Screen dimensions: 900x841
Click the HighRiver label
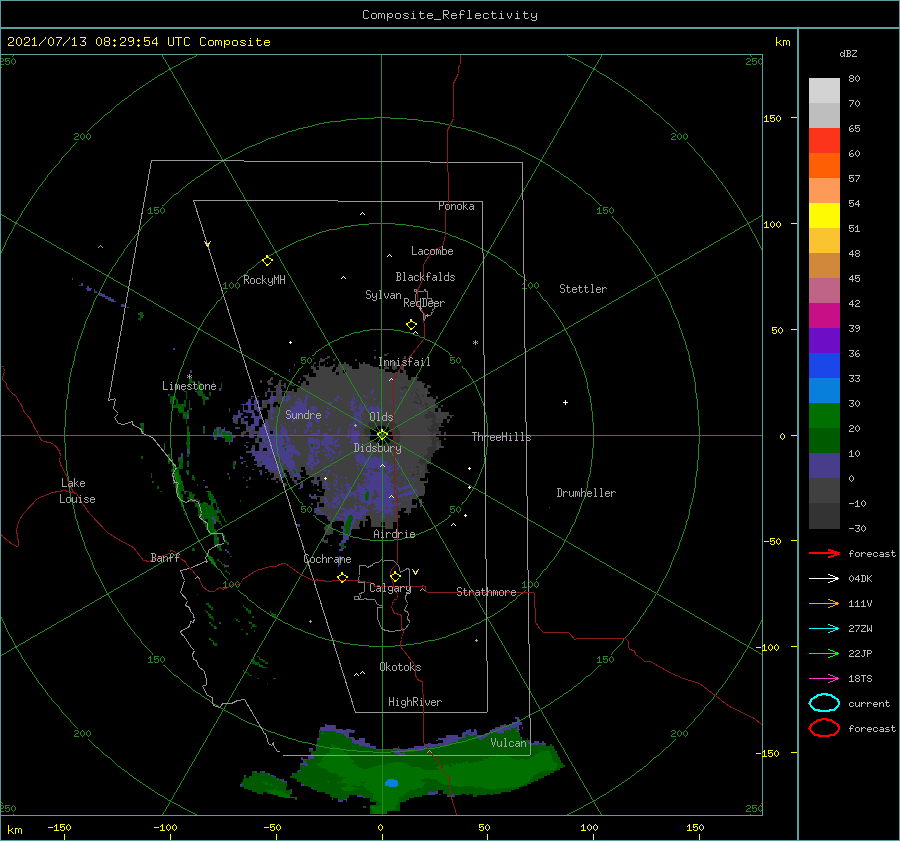pyautogui.click(x=414, y=702)
